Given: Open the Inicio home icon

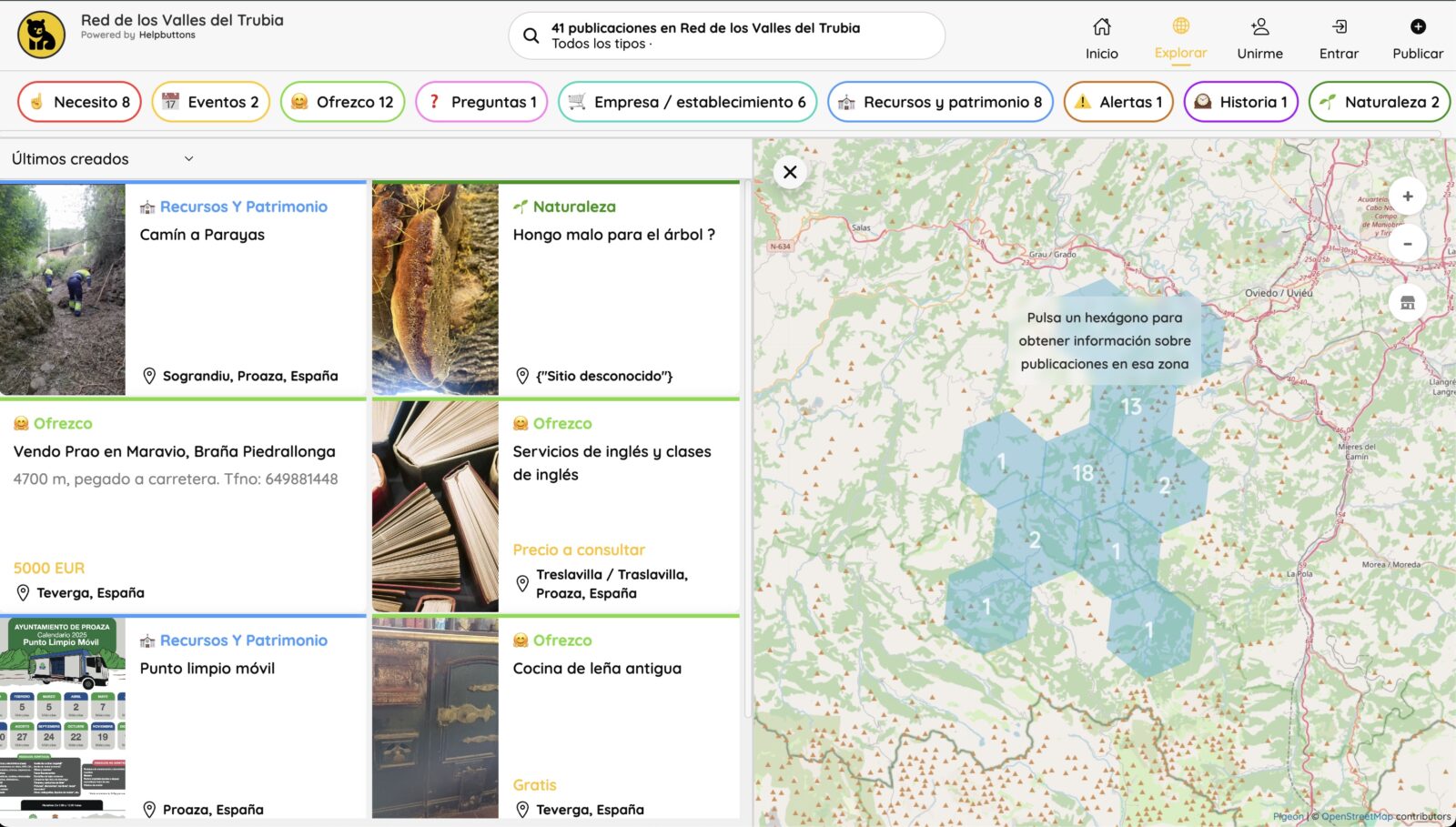Looking at the screenshot, I should click(x=1101, y=27).
